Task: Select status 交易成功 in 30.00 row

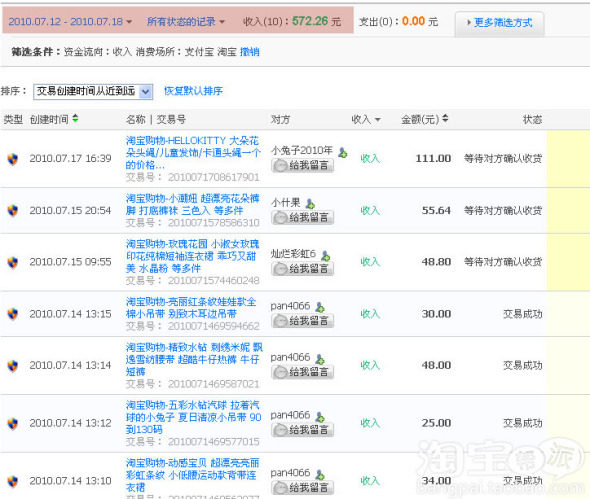Action: pos(523,314)
